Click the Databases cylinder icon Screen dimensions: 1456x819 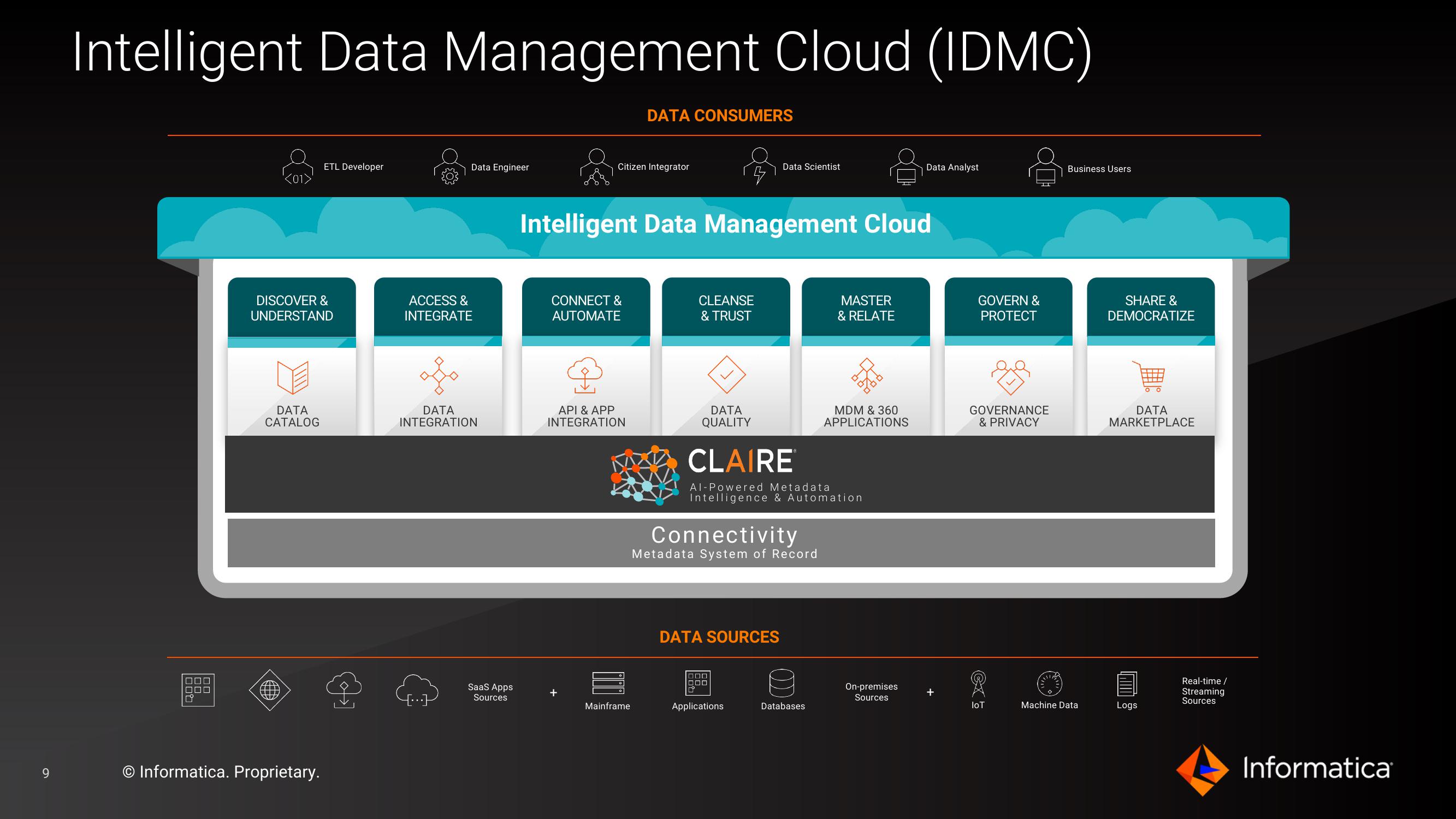coord(782,683)
